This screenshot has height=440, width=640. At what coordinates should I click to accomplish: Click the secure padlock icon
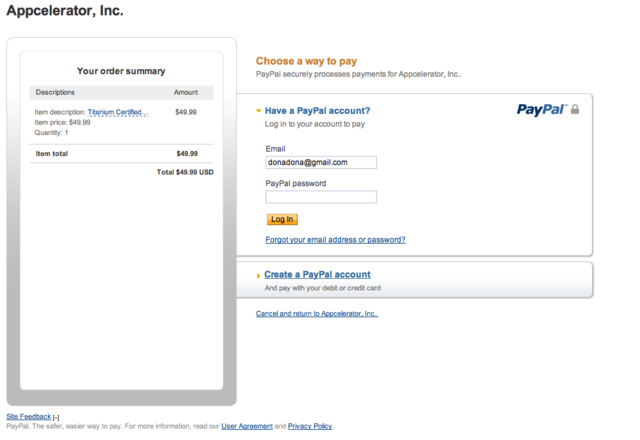click(575, 109)
